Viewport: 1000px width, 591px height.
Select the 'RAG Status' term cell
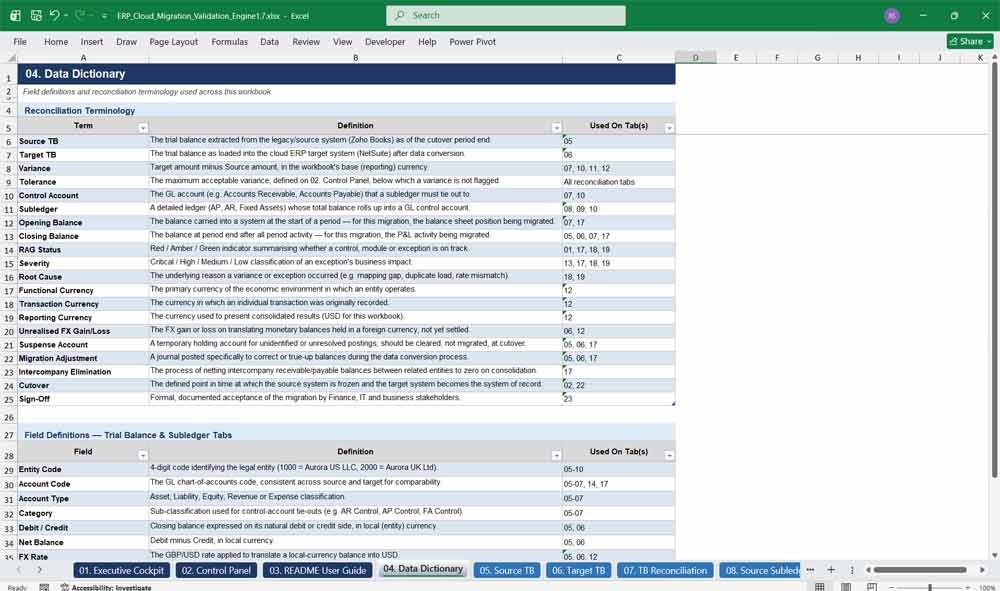[x=83, y=250]
